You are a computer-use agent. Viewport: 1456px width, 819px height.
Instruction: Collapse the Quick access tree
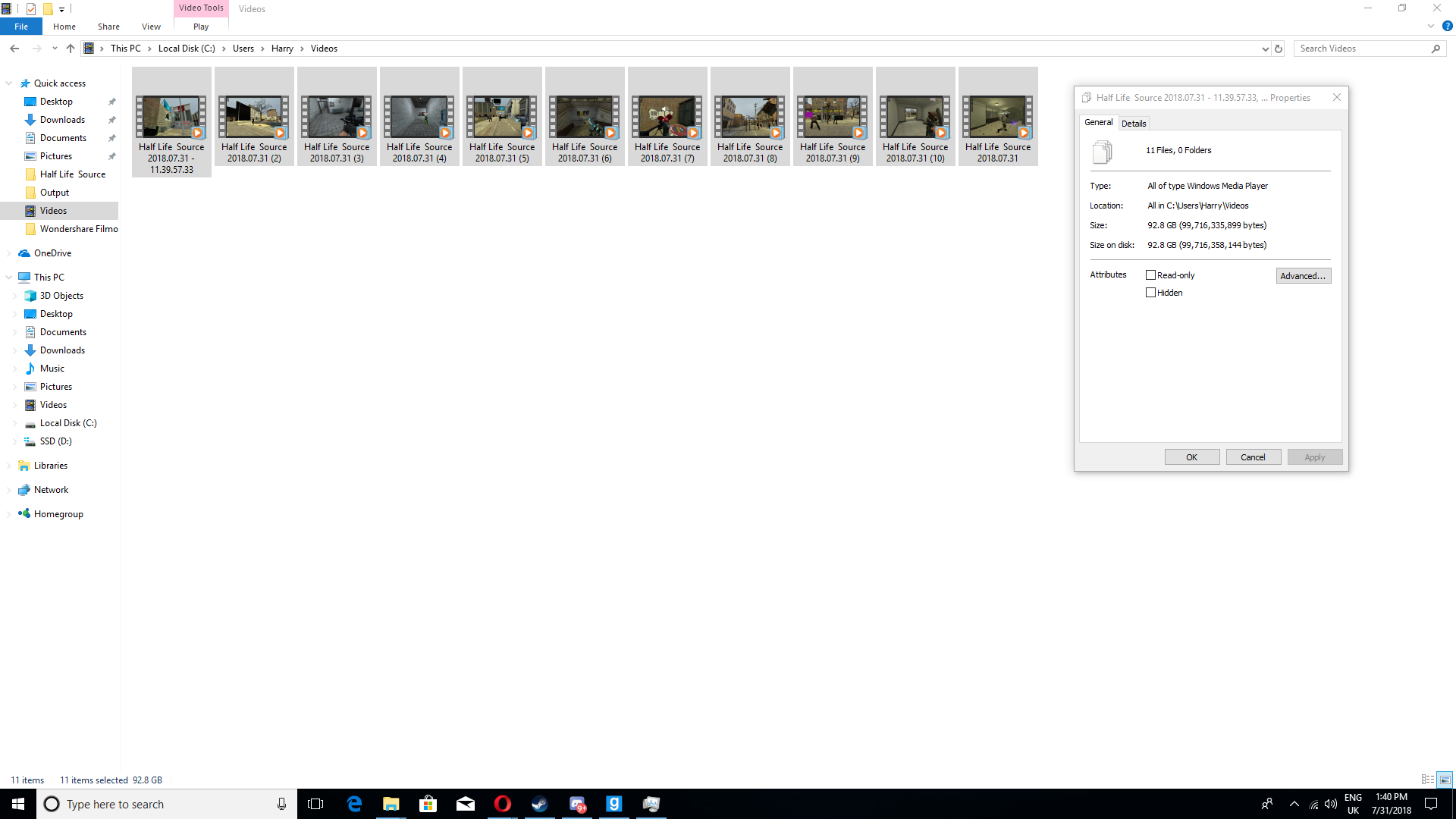9,83
